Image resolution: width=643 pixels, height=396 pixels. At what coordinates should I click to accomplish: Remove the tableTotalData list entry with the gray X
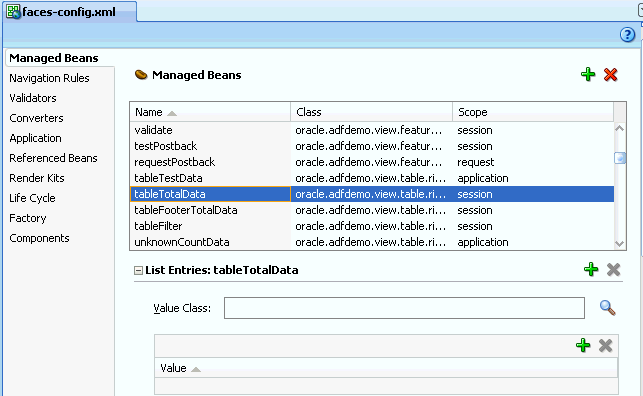(x=613, y=270)
